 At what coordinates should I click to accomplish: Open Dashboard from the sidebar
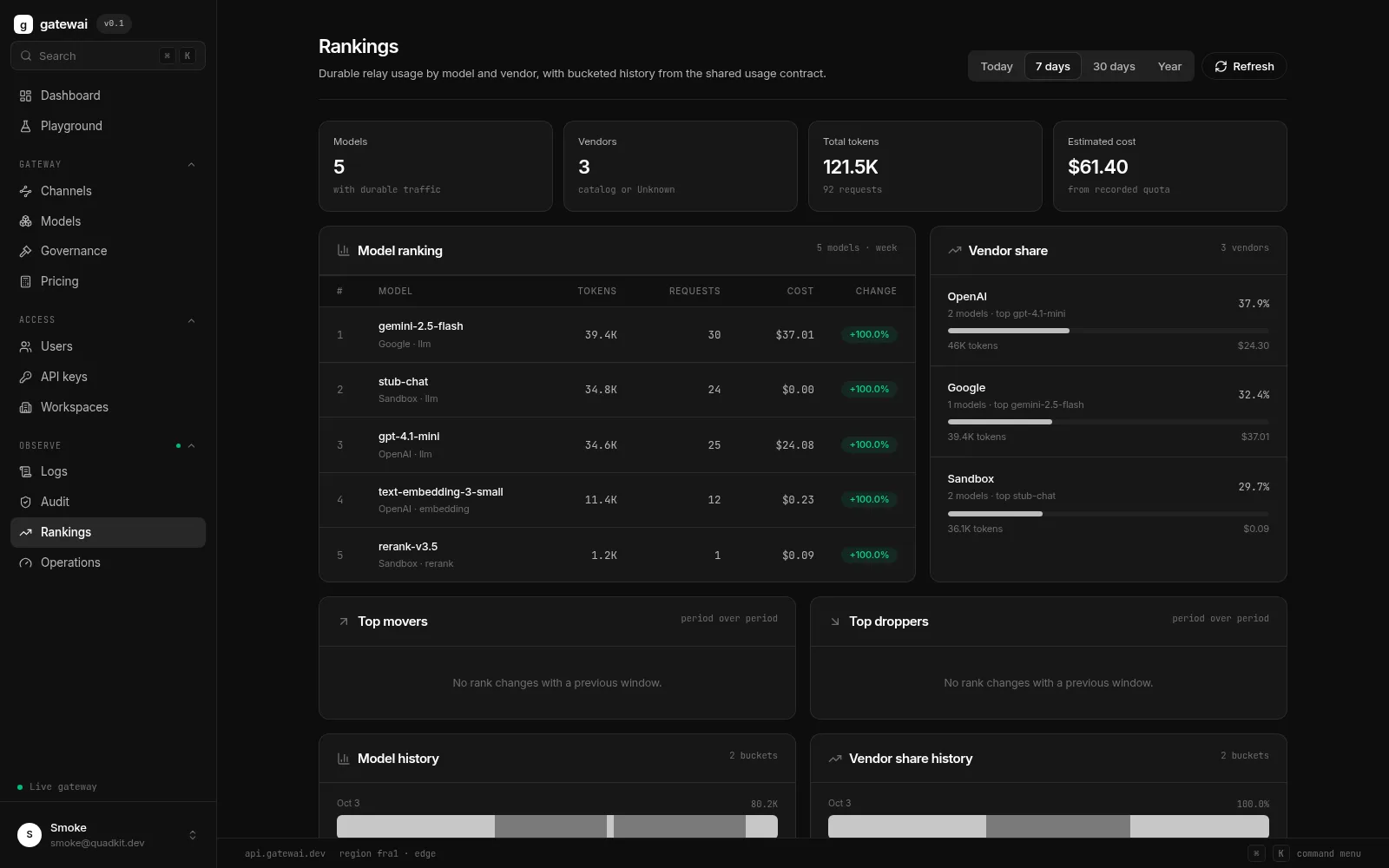pos(108,95)
